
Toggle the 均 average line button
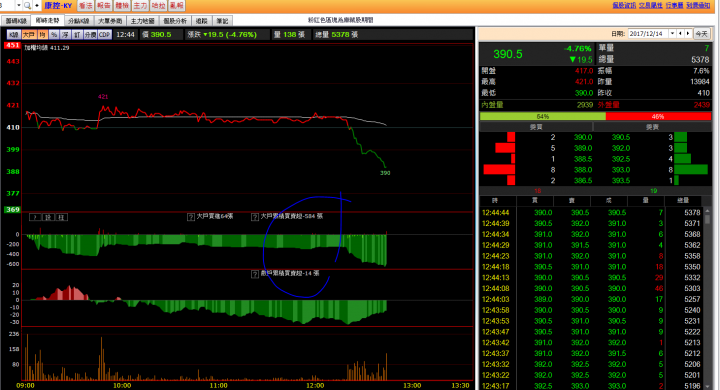point(42,34)
